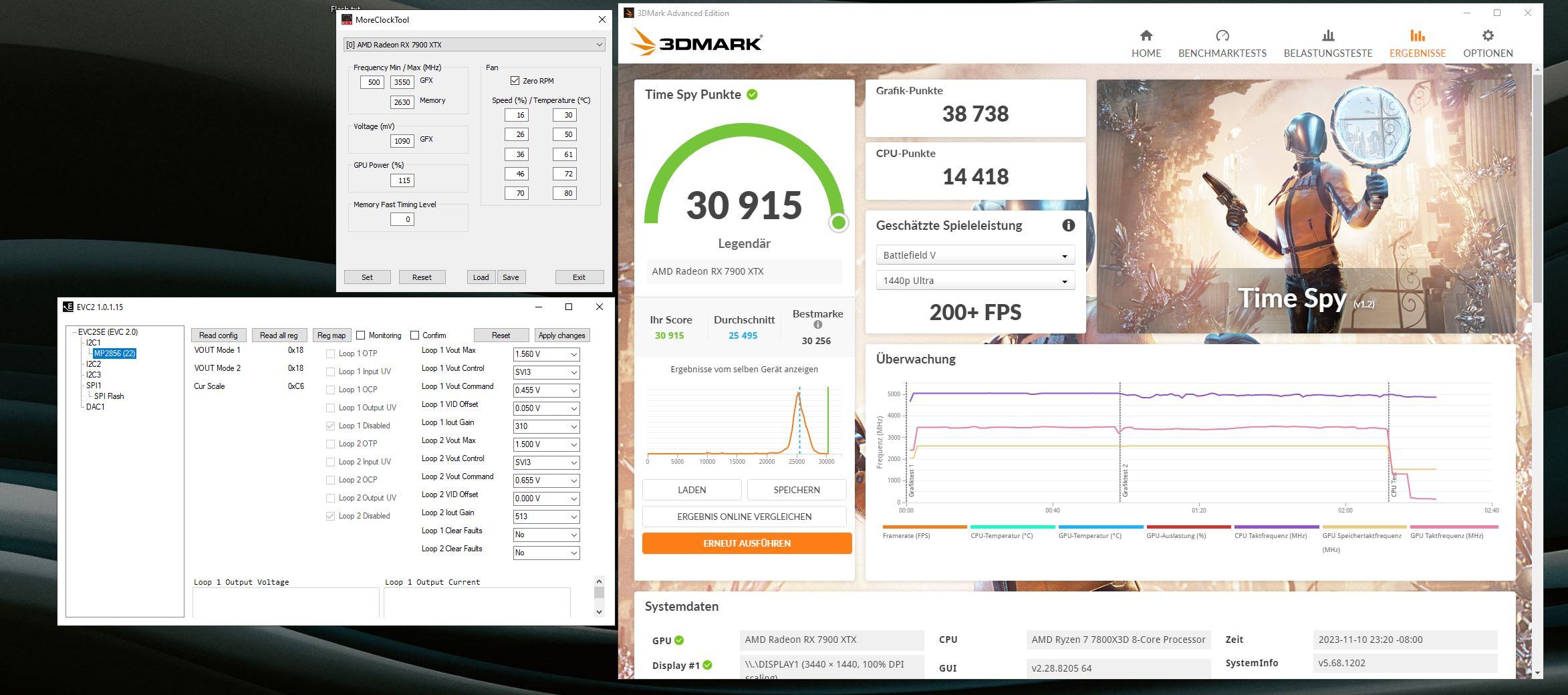Open the Loop 2 Vout Command dropdown

[546, 480]
